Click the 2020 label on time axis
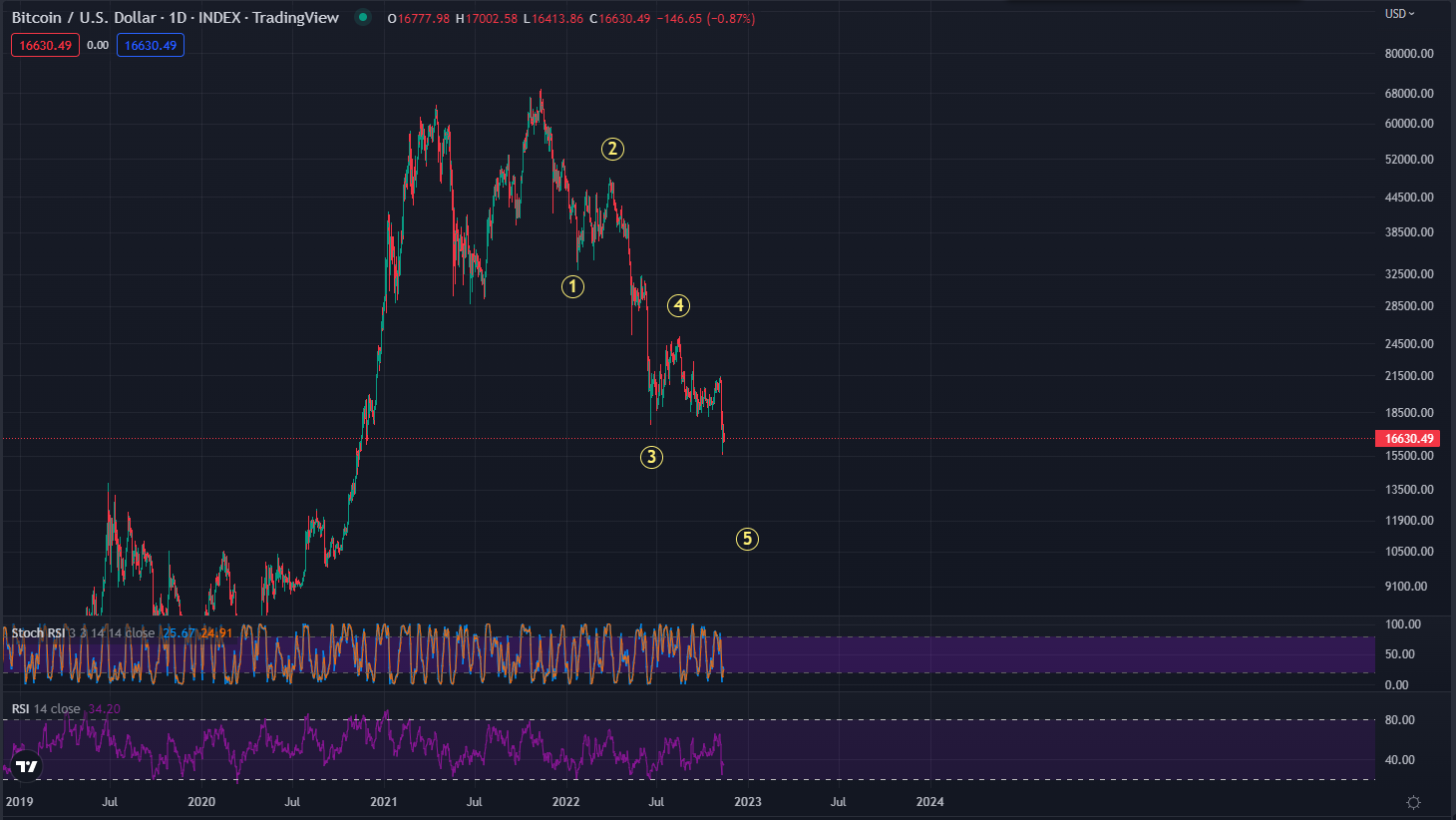Image resolution: width=1456 pixels, height=820 pixels. coord(201,802)
